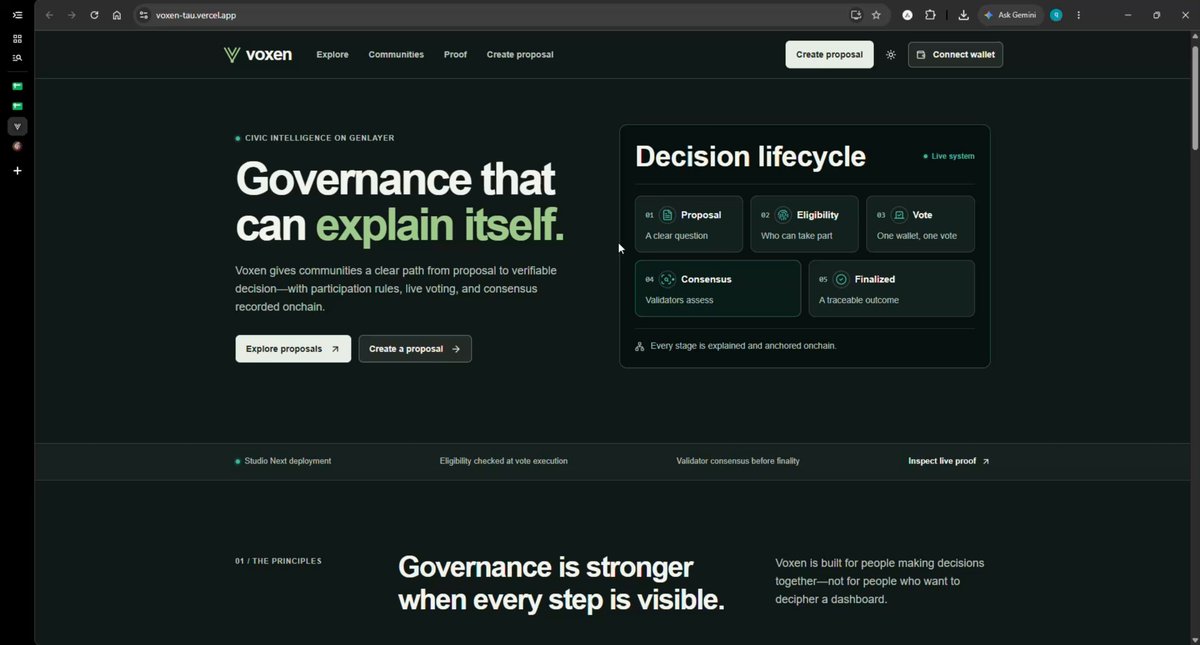The width and height of the screenshot is (1200, 645).
Task: Open the Explore nav item
Action: click(x=332, y=55)
